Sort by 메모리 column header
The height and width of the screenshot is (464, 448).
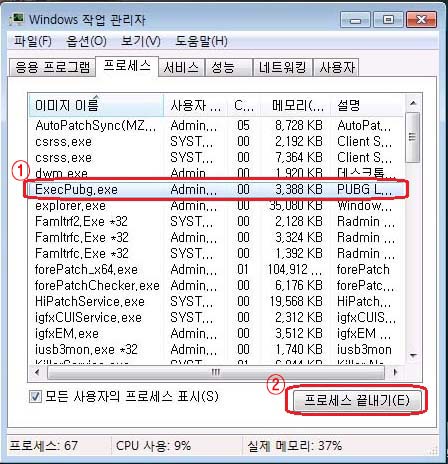tap(296, 106)
